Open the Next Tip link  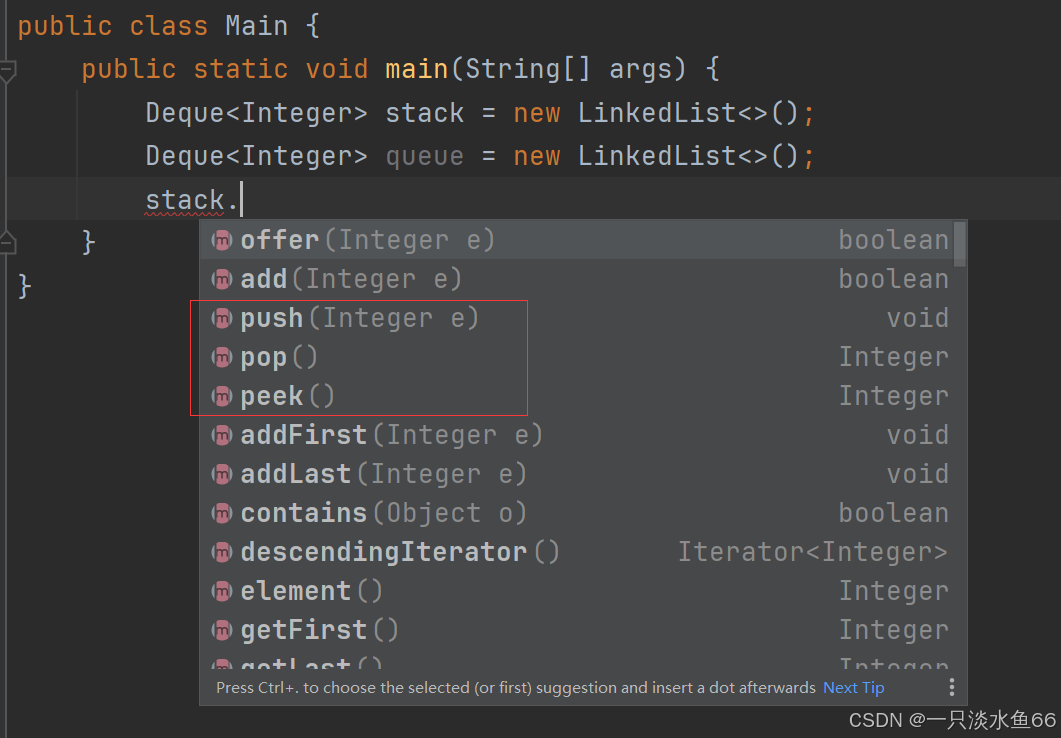[853, 688]
